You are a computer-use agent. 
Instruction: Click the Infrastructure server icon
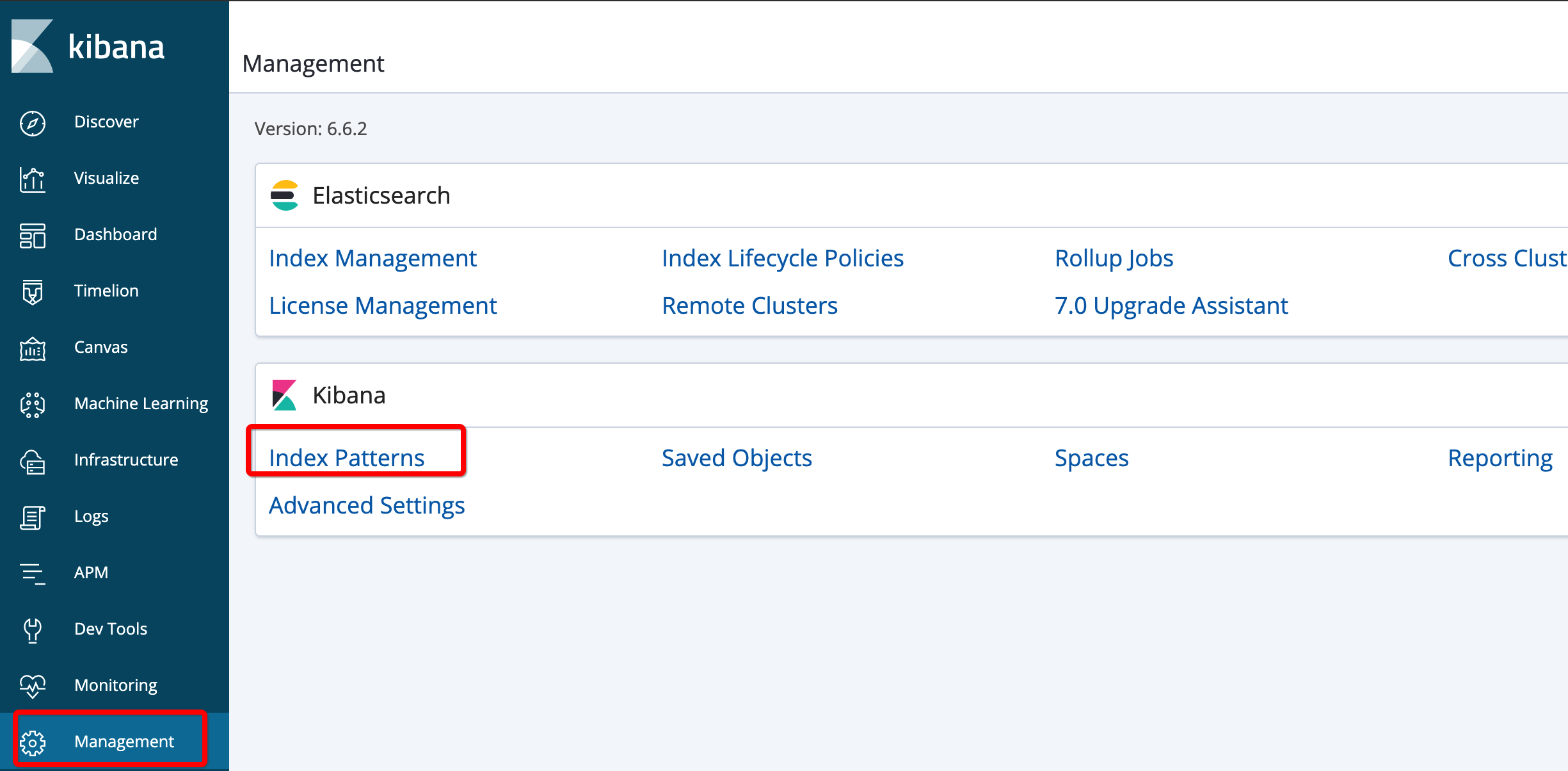[x=33, y=461]
